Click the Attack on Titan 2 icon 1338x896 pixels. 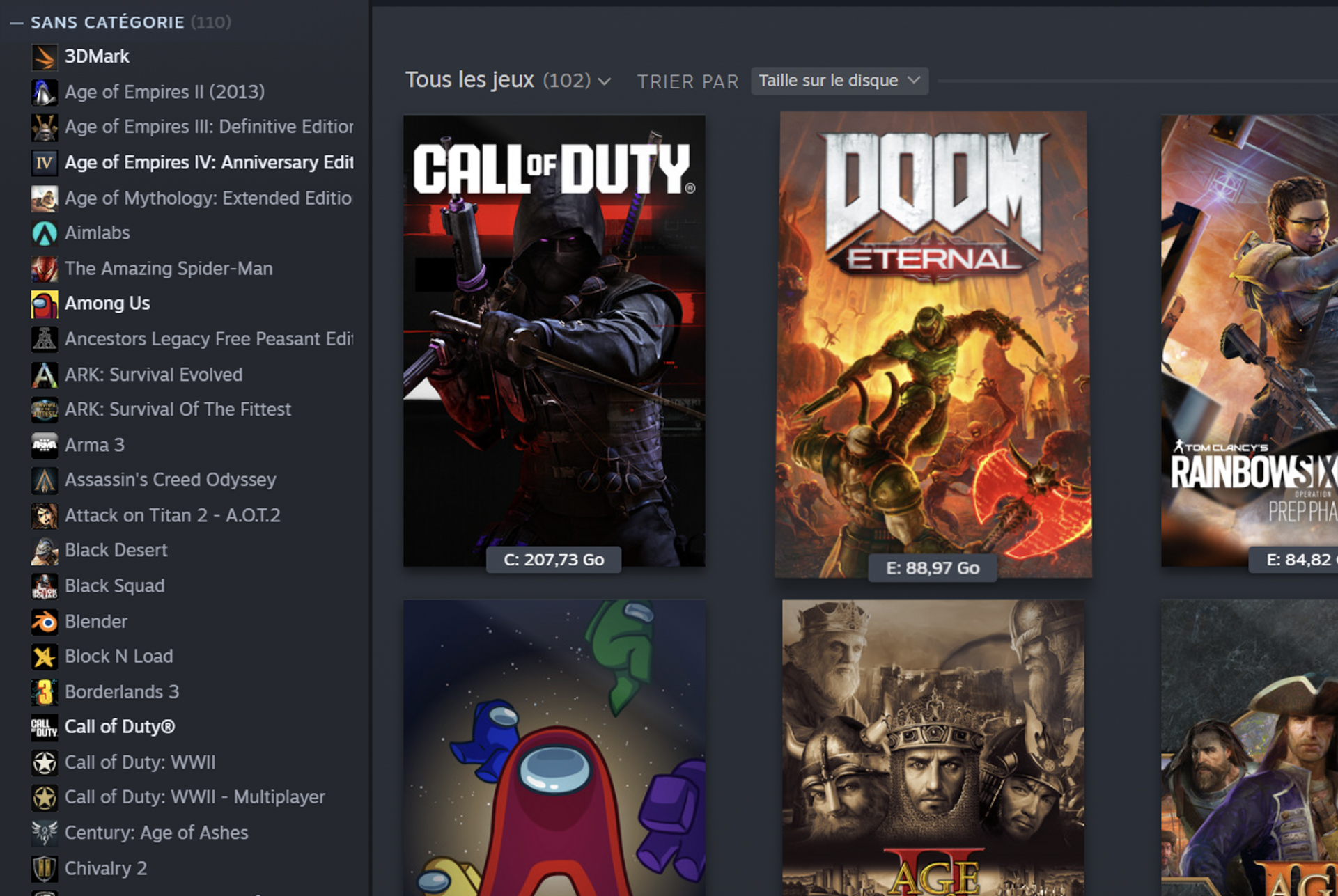click(x=44, y=515)
